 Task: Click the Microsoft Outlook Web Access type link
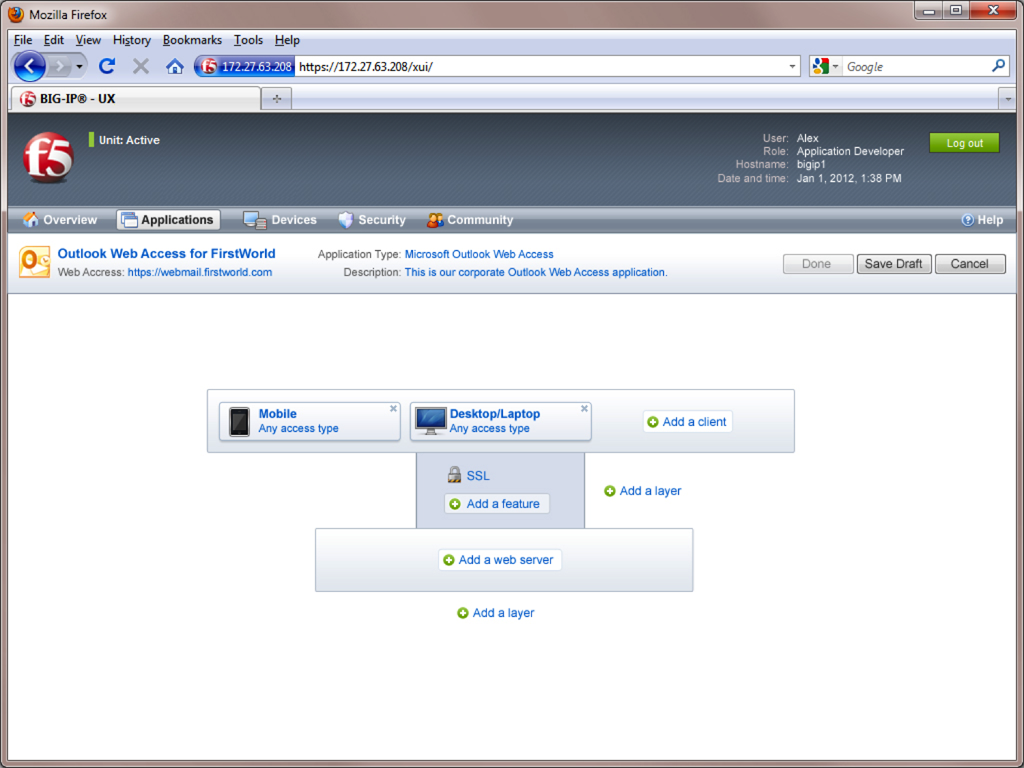[479, 255]
